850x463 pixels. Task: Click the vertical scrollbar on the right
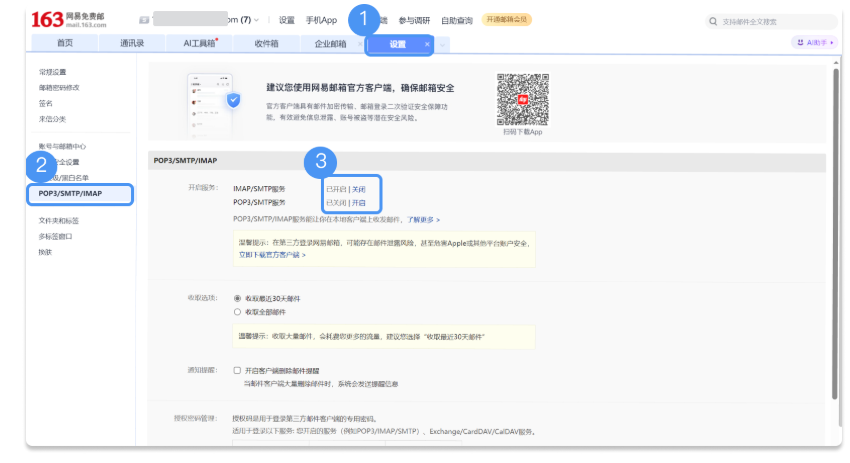pyautogui.click(x=835, y=233)
